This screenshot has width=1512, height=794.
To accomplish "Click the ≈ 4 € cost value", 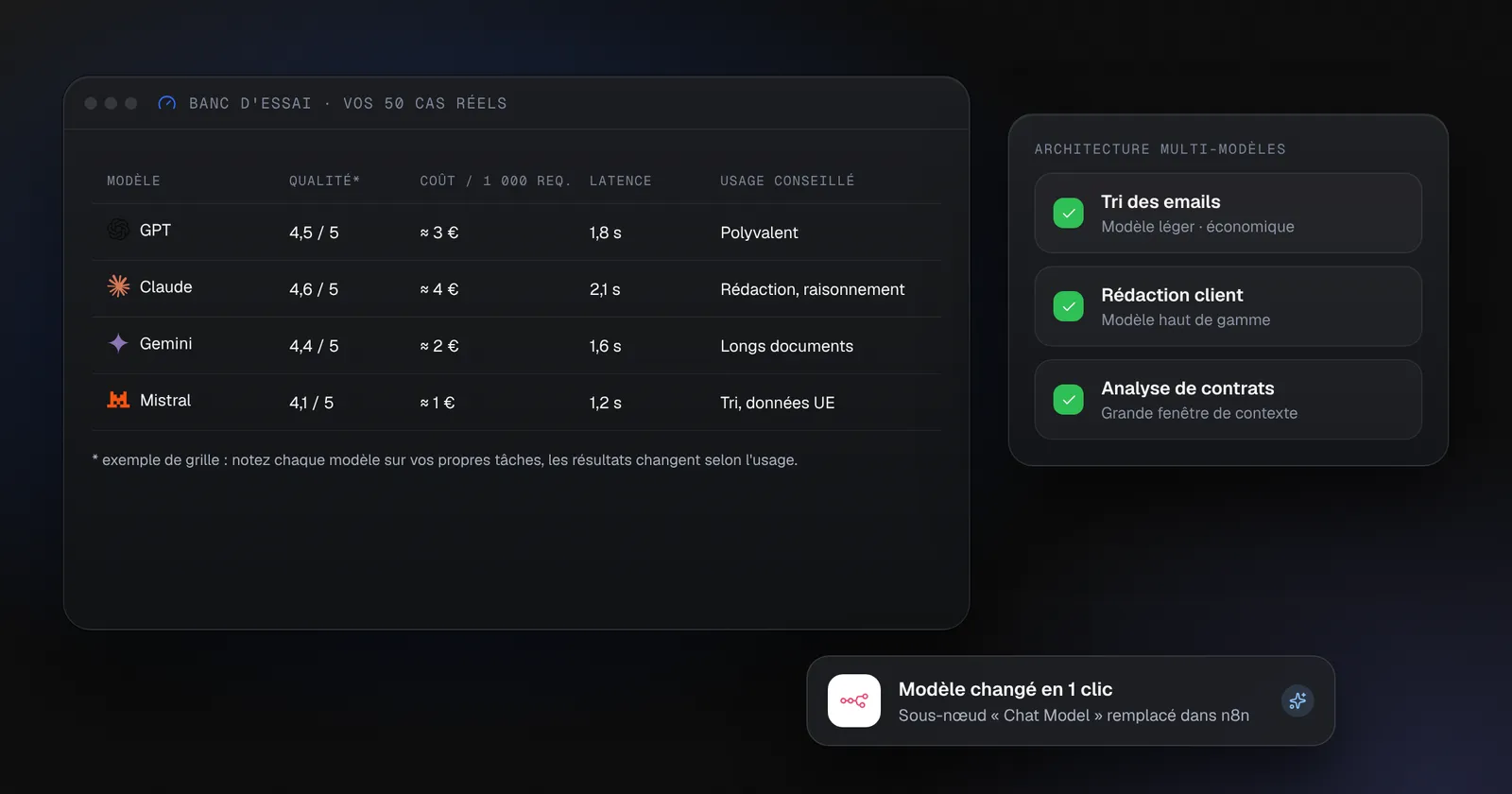I will click(439, 289).
